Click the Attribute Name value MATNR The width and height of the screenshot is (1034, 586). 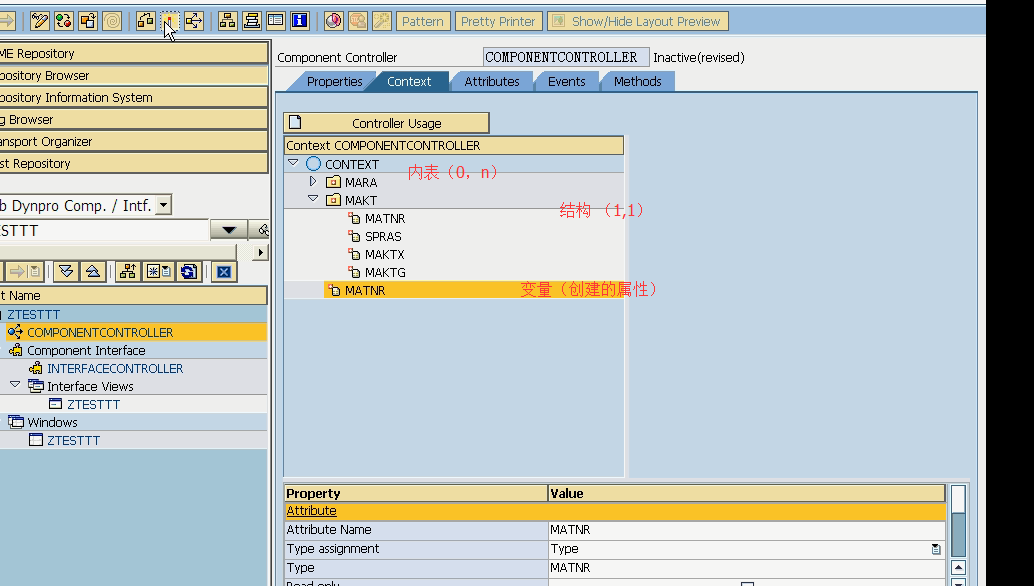click(746, 530)
